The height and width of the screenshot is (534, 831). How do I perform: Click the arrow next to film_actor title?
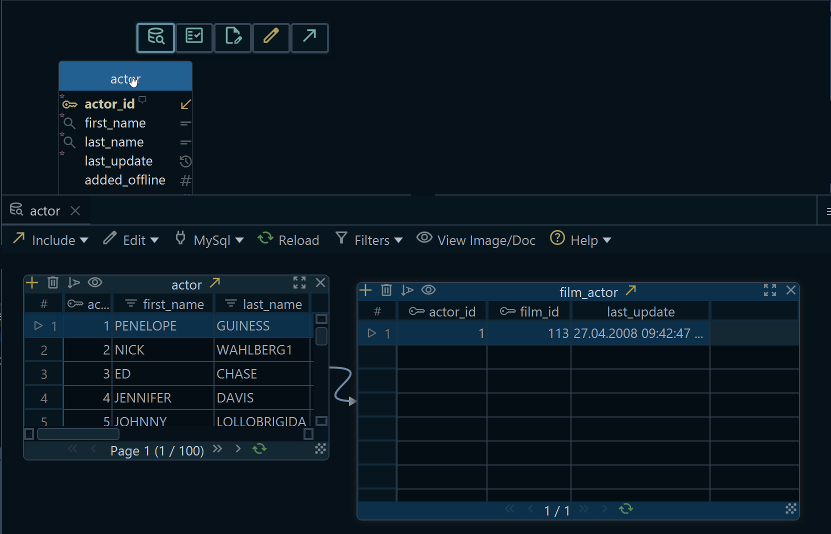click(631, 290)
